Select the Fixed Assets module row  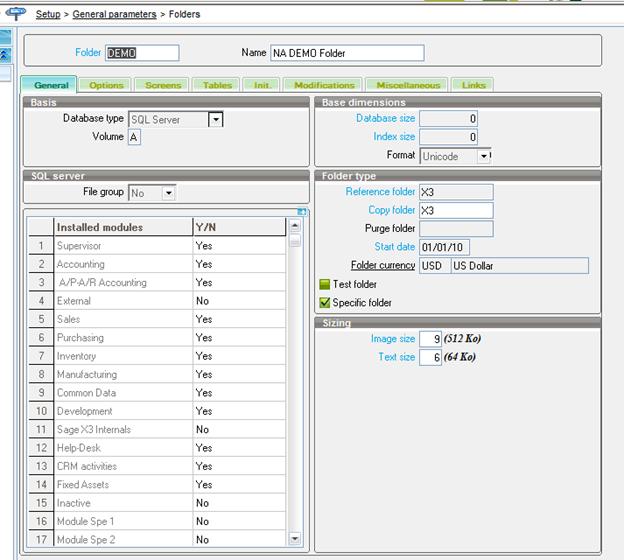157,484
